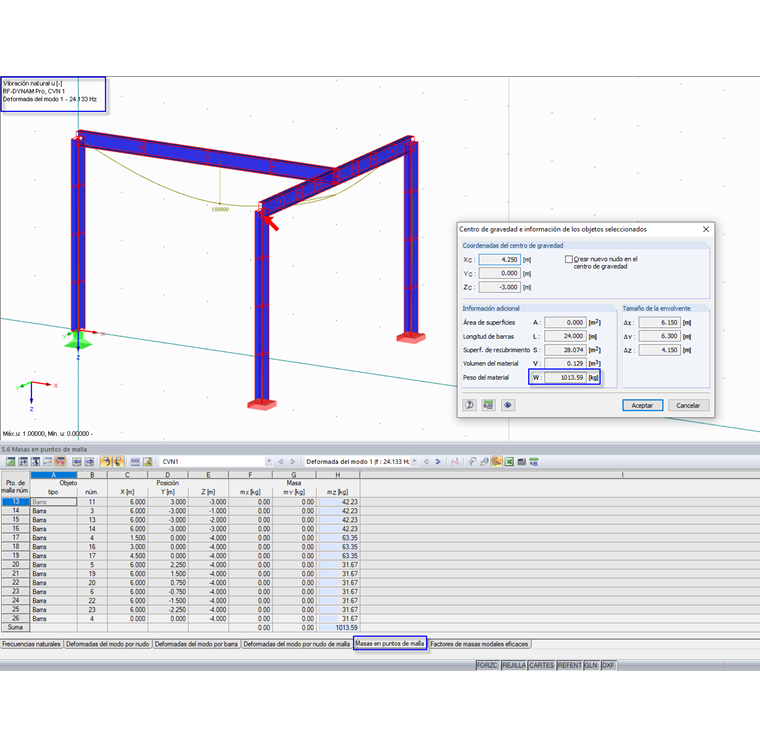Open the Deformada del modo 1 dropdown
The height and width of the screenshot is (748, 760).
tap(414, 462)
